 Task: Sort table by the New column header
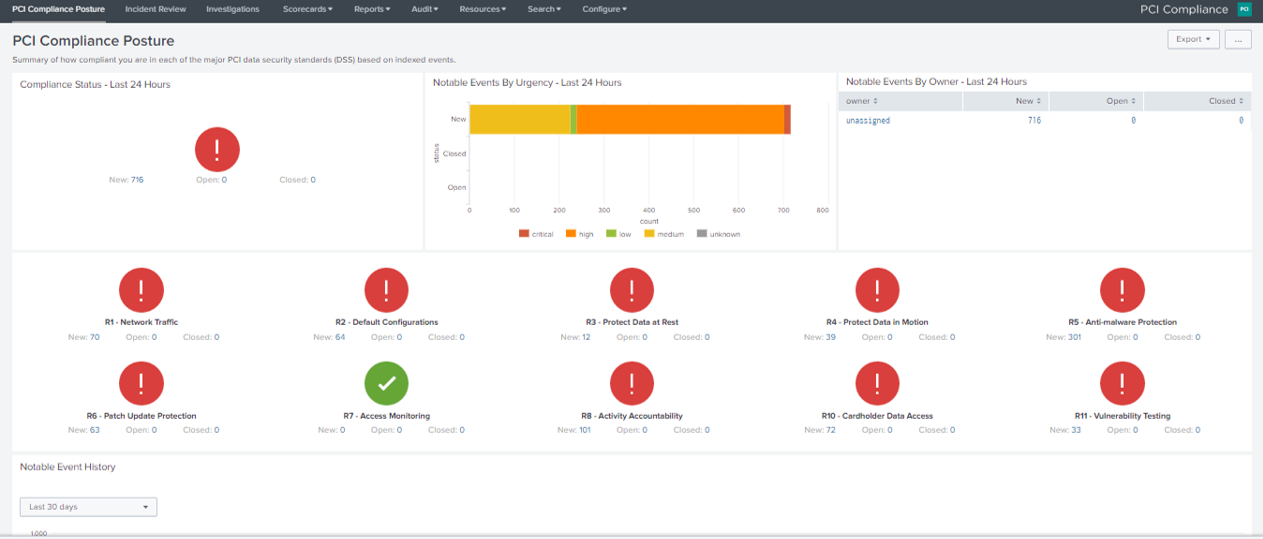coord(1028,101)
